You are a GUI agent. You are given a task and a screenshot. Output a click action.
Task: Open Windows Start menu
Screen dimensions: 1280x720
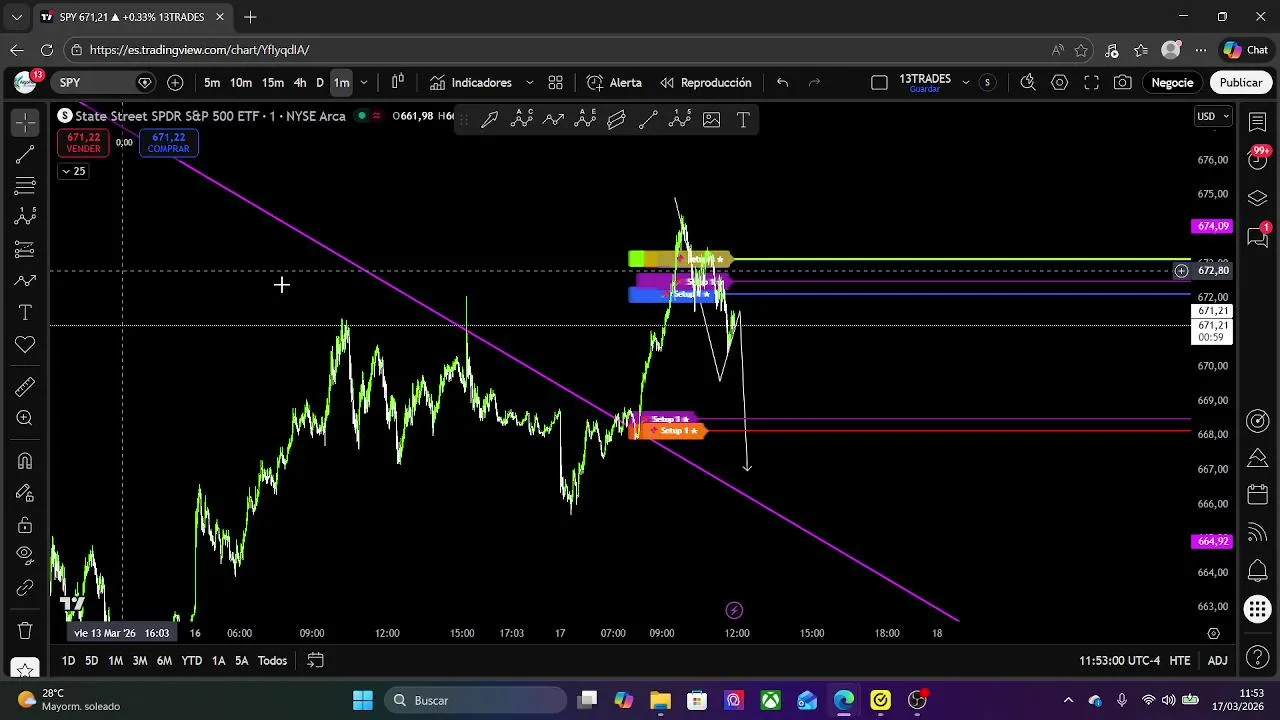coord(363,700)
